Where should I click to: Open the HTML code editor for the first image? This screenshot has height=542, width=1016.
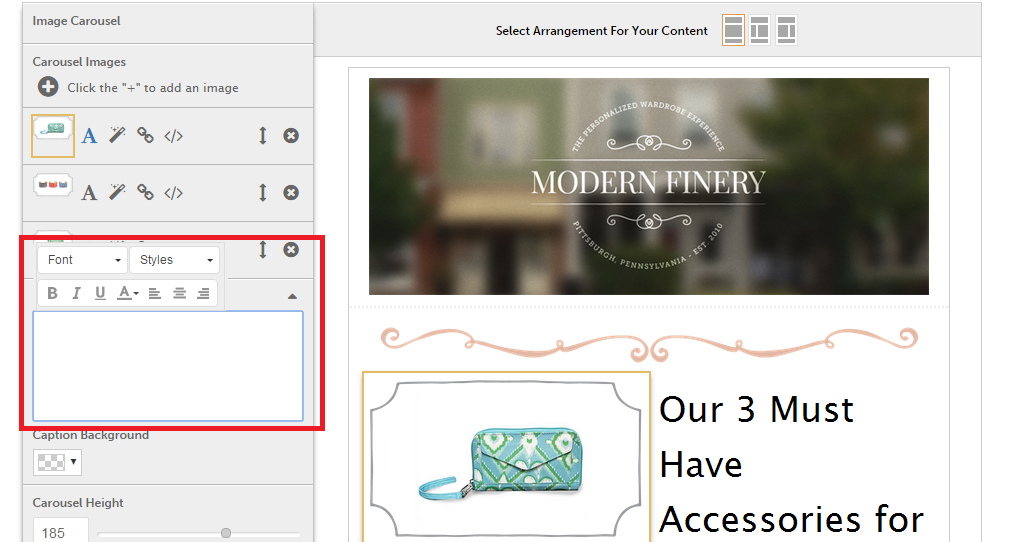pyautogui.click(x=173, y=136)
